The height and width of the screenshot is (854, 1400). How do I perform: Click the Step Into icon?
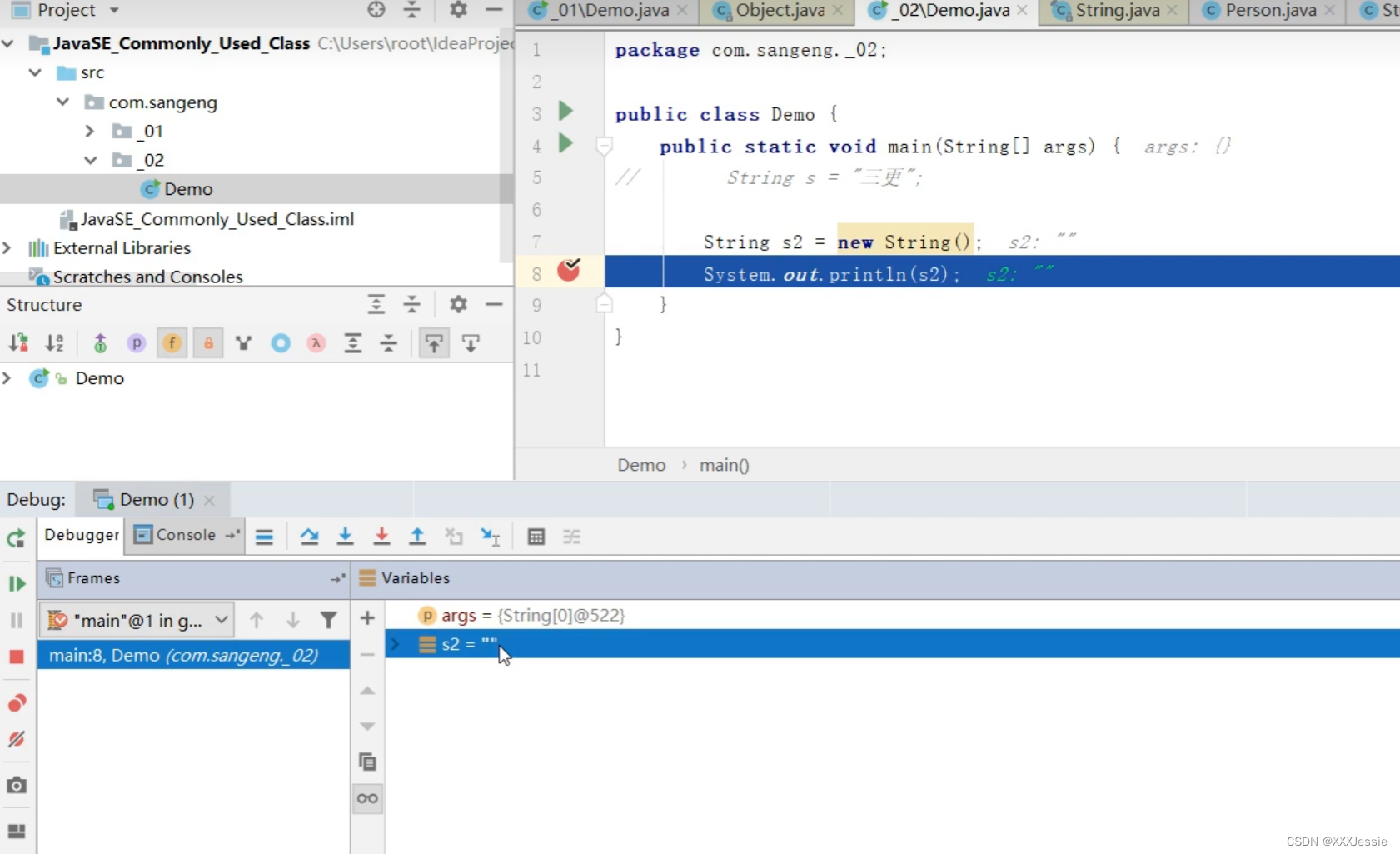(x=345, y=537)
